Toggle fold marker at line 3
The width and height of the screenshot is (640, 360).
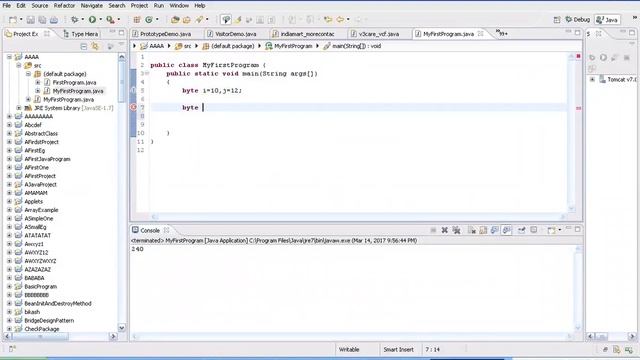click(x=147, y=73)
